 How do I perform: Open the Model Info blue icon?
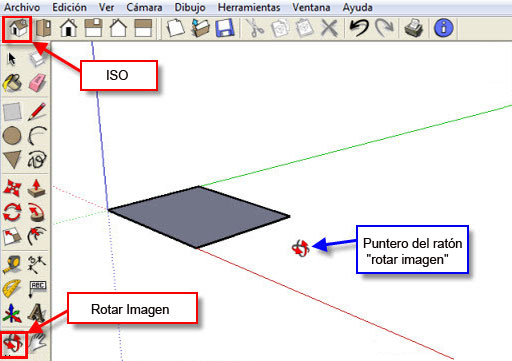coord(444,28)
